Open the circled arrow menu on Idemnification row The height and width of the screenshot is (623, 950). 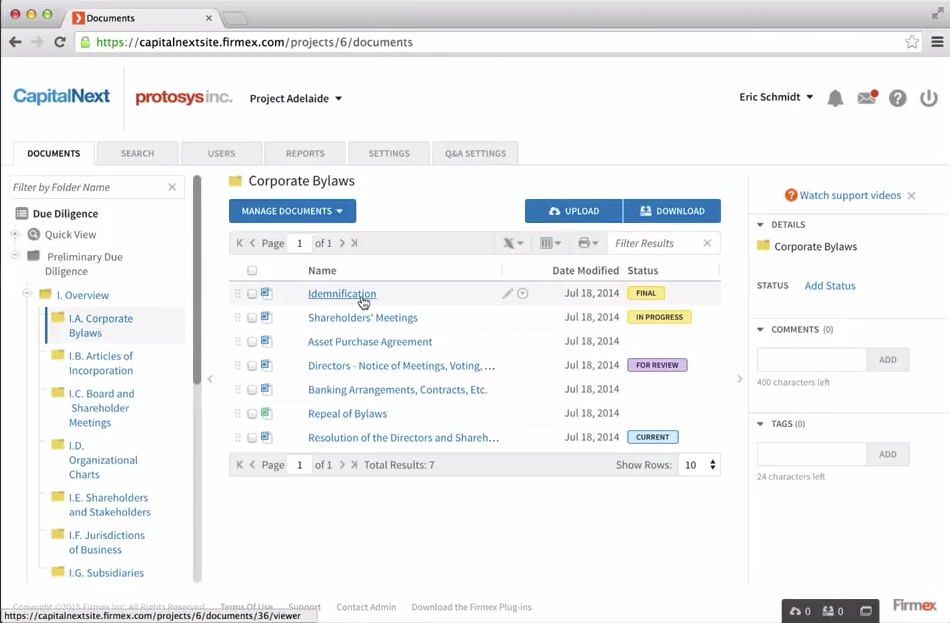pos(522,293)
